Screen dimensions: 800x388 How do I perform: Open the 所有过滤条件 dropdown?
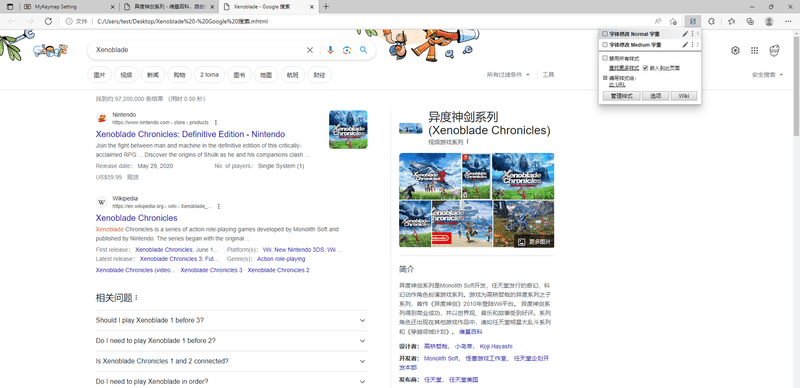click(508, 75)
